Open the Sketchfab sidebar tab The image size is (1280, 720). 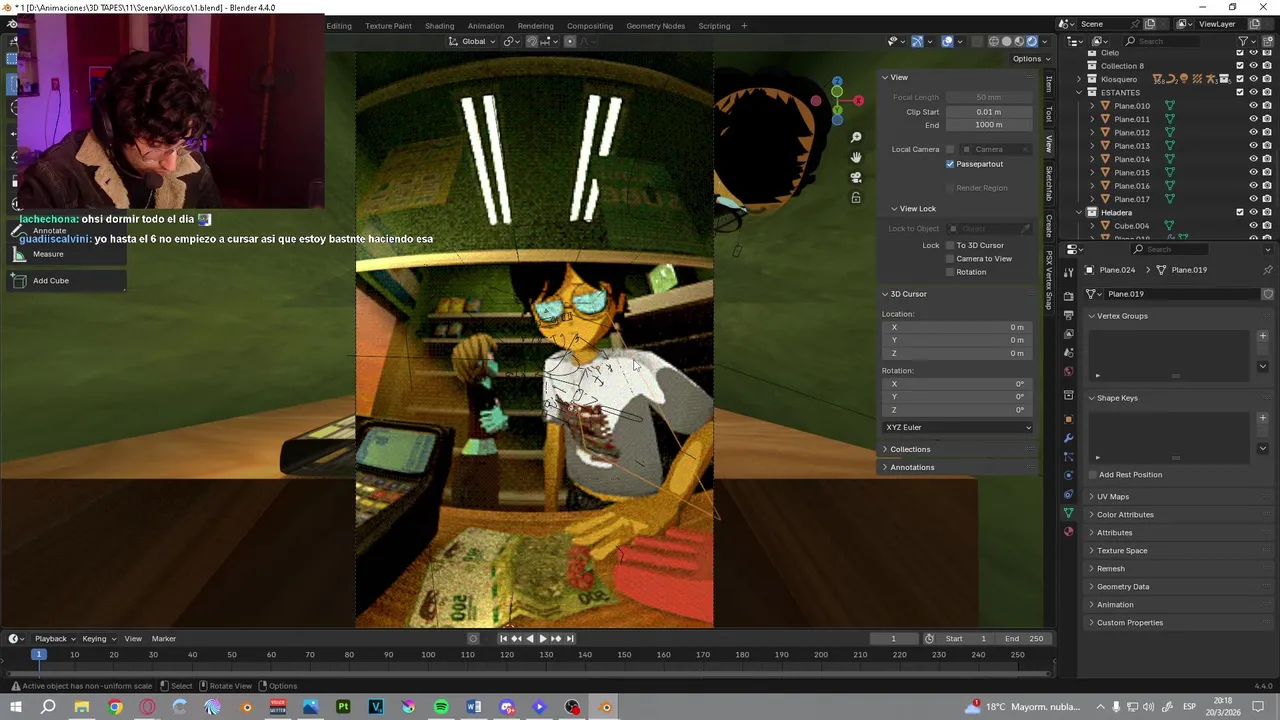coord(1049,183)
